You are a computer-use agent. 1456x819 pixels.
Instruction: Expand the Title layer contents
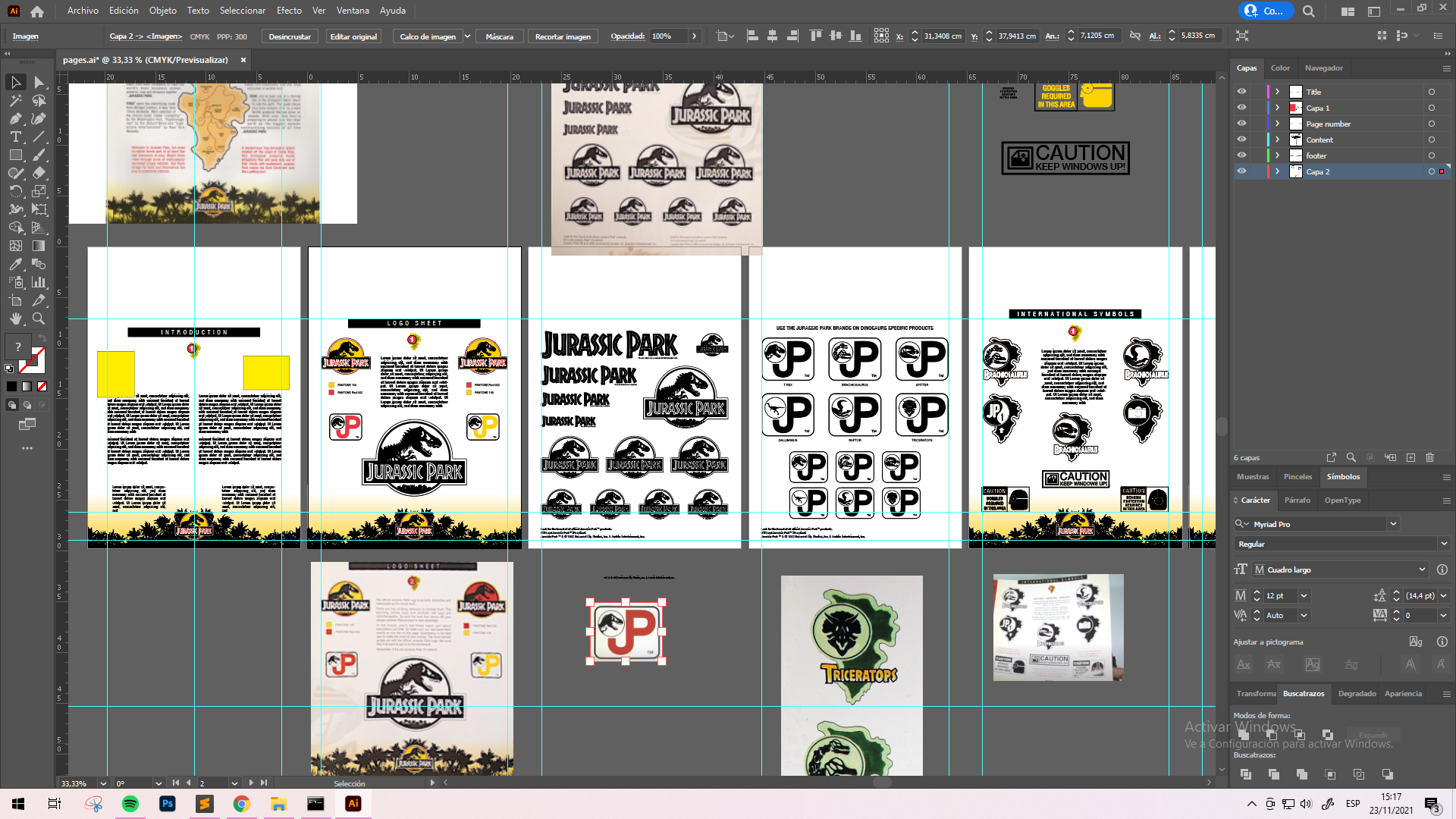pyautogui.click(x=1278, y=92)
